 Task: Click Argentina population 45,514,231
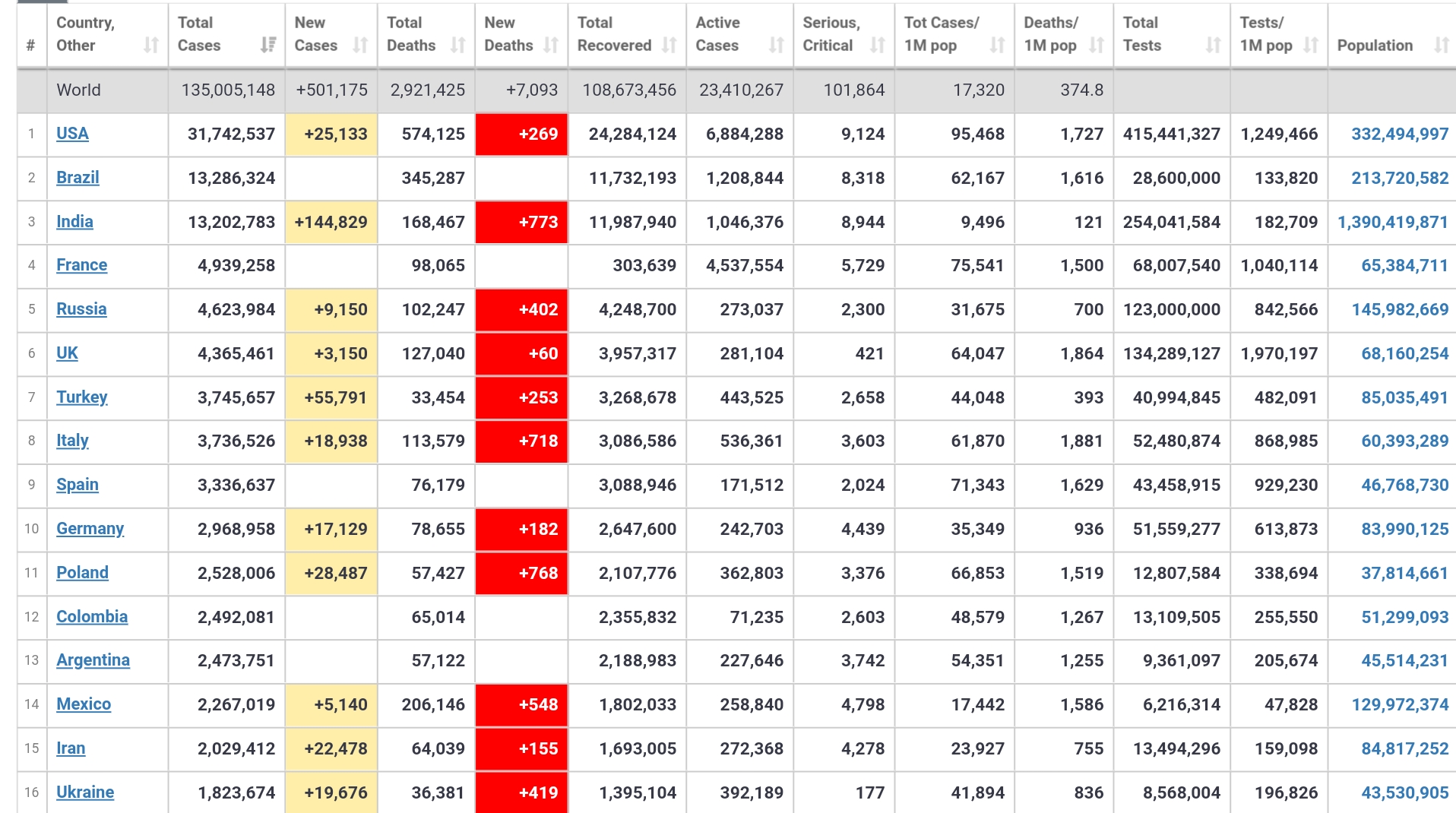tap(1405, 660)
